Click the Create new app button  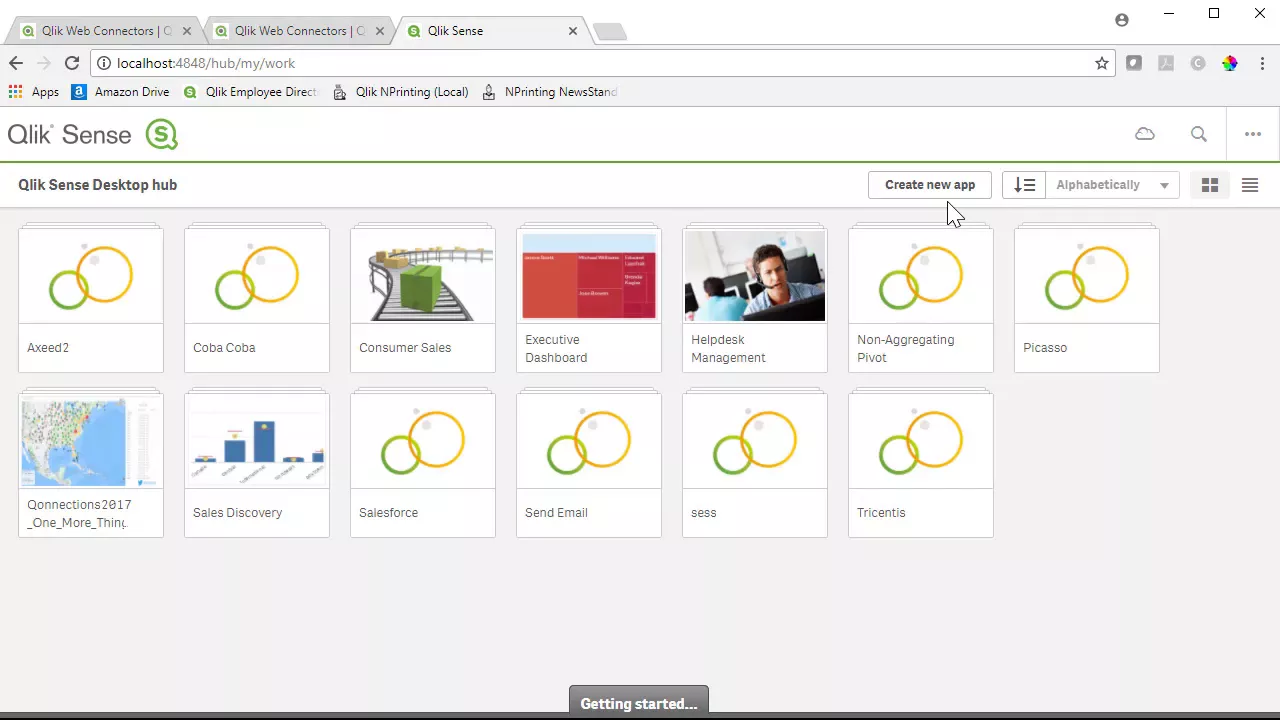(x=930, y=185)
